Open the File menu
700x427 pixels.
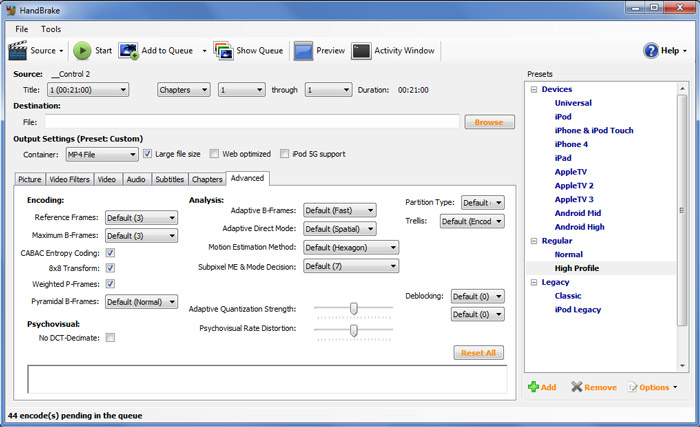[x=21, y=29]
